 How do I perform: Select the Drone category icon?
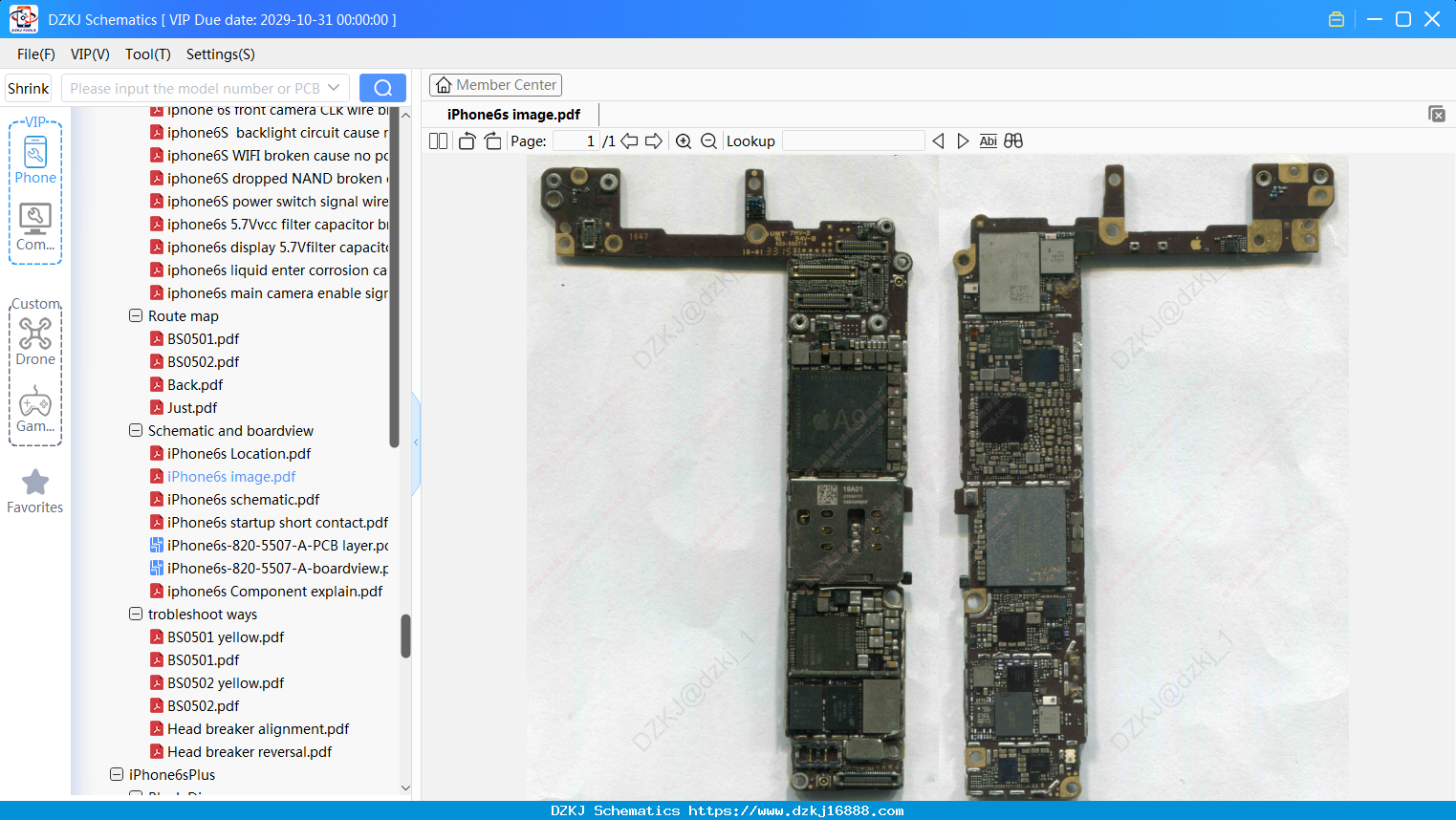point(35,341)
